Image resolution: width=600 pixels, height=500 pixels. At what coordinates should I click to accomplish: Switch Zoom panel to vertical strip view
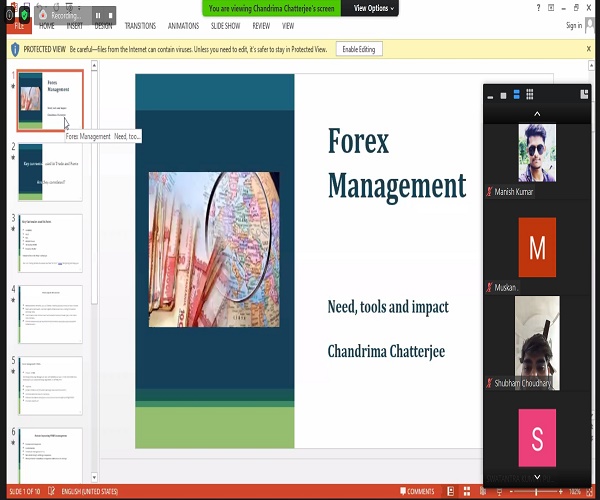click(x=517, y=94)
